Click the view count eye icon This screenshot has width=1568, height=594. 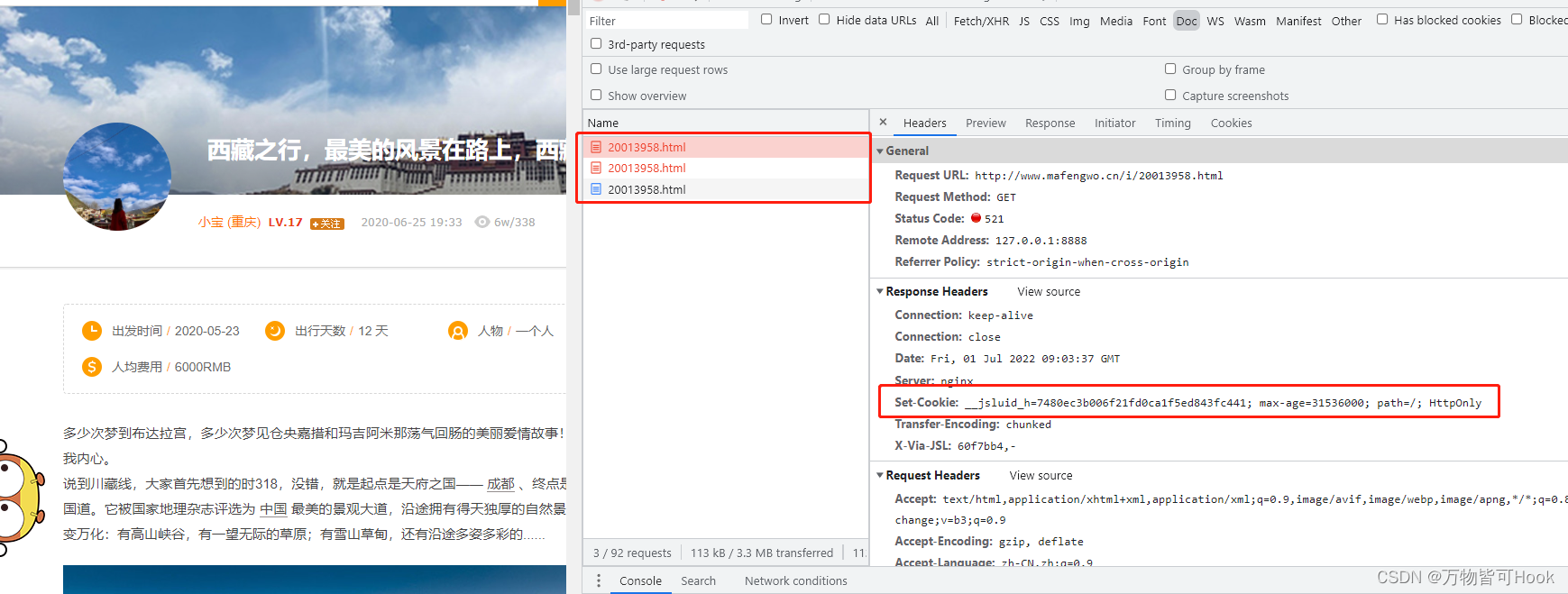click(482, 222)
